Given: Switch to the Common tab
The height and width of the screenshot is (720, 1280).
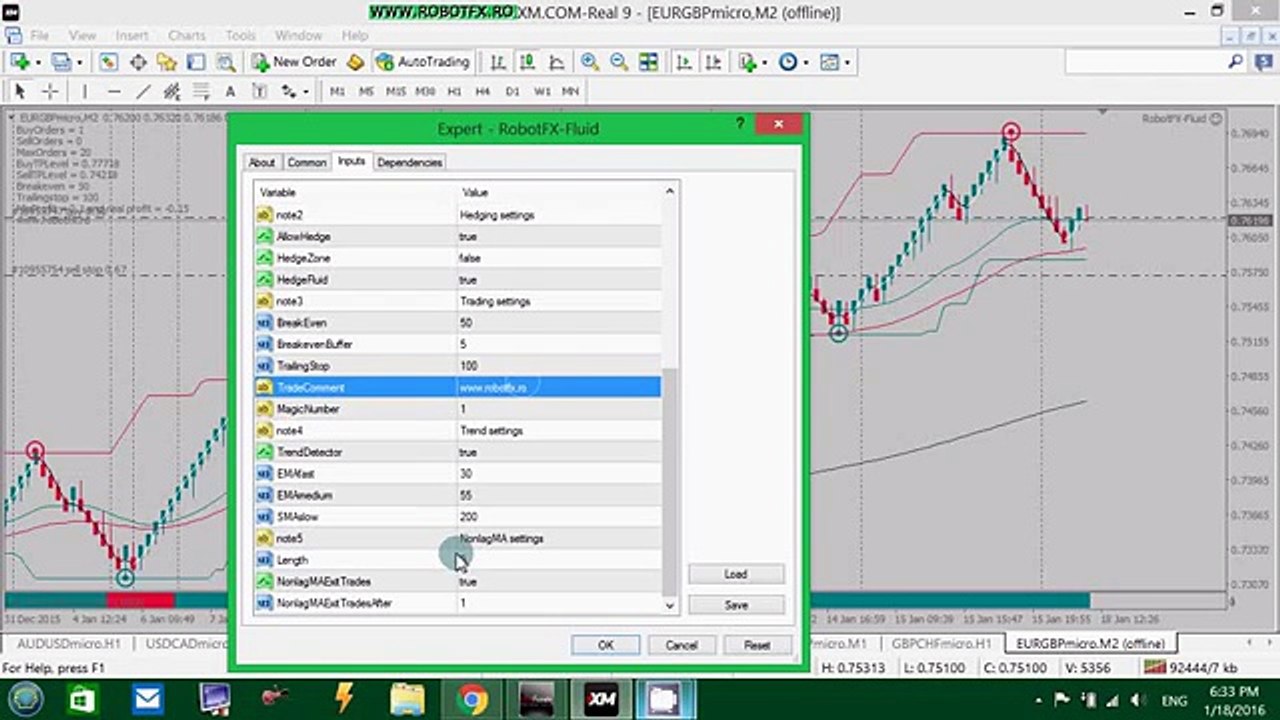Looking at the screenshot, I should click(307, 162).
